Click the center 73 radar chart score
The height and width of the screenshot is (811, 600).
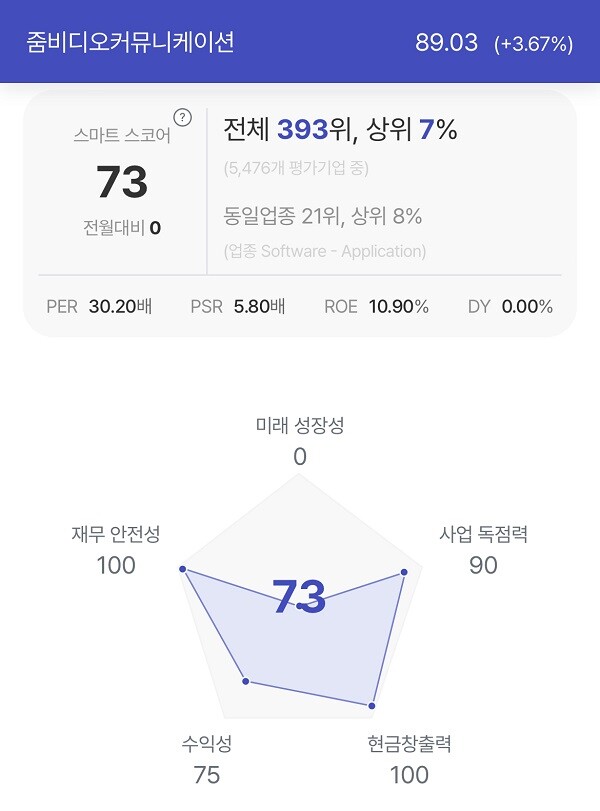pyautogui.click(x=299, y=596)
